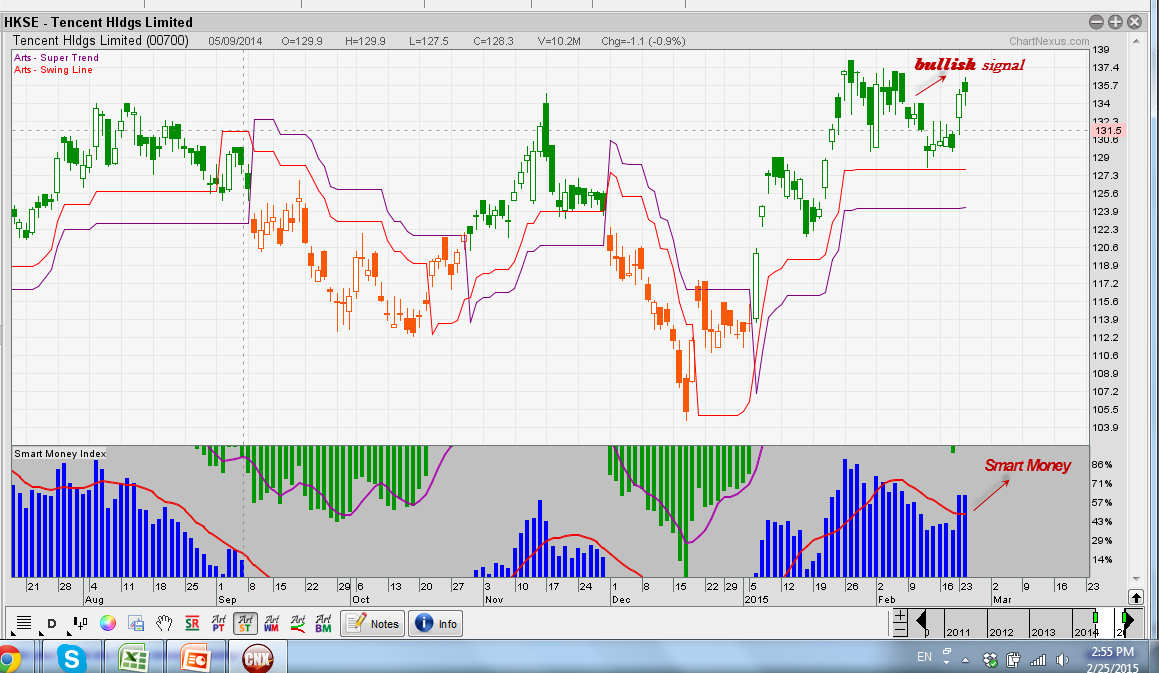This screenshot has width=1159, height=673.
Task: Select the hand pan tool
Action: click(164, 623)
